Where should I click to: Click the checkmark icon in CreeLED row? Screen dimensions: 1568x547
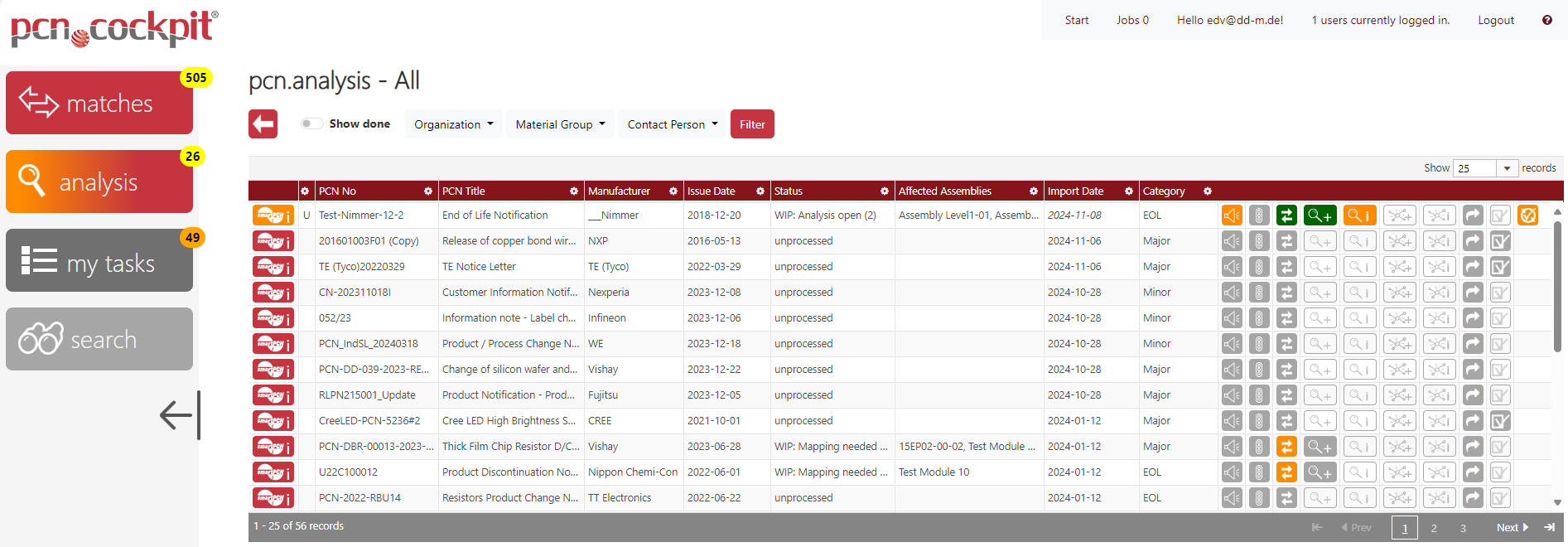1500,421
